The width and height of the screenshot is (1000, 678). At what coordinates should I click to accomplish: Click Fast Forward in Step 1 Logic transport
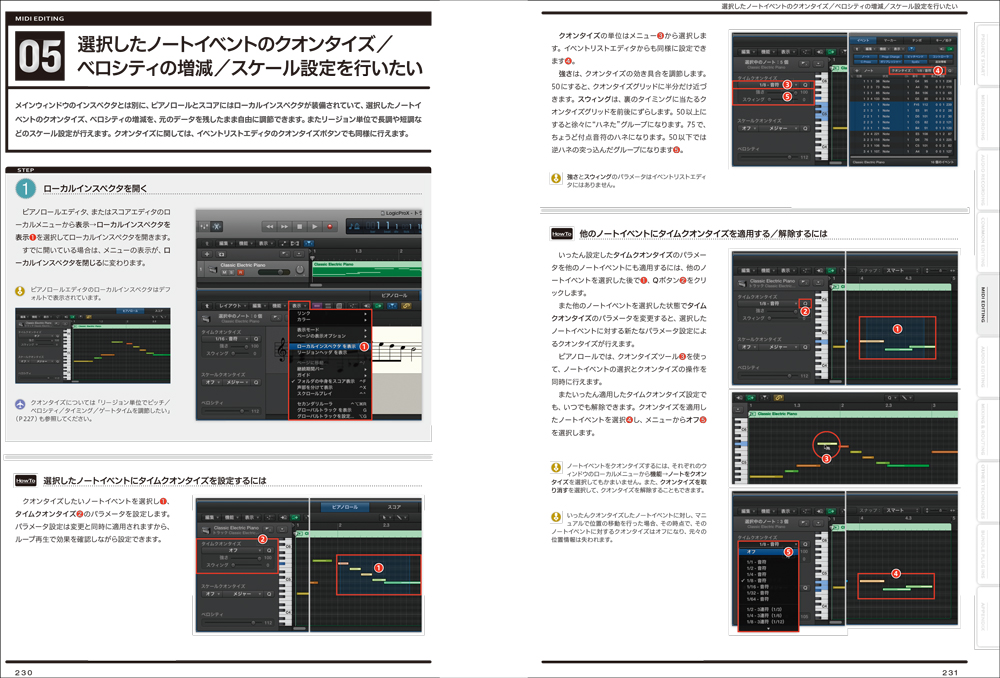coord(284,226)
